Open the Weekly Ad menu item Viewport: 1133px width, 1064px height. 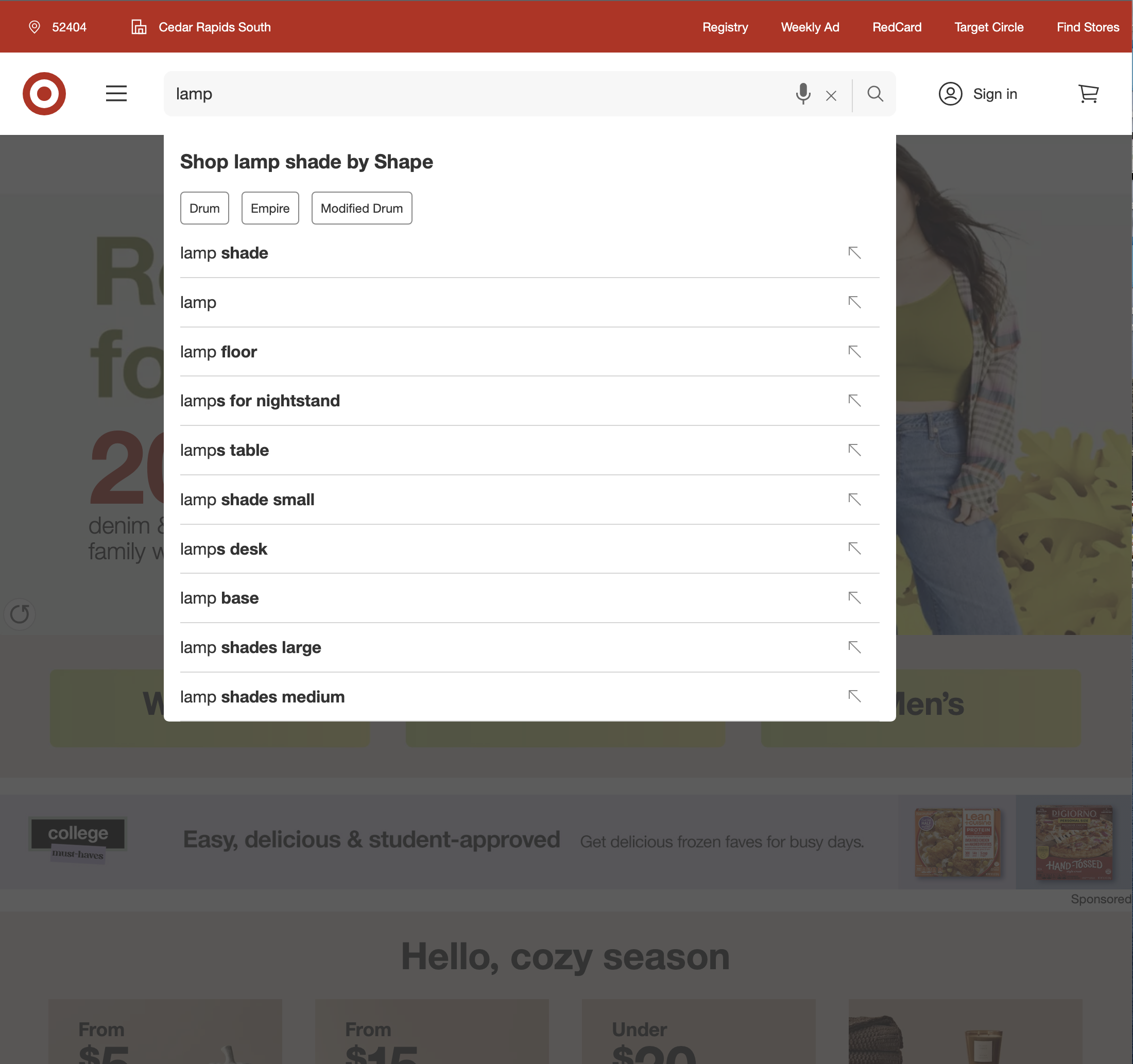(x=810, y=26)
